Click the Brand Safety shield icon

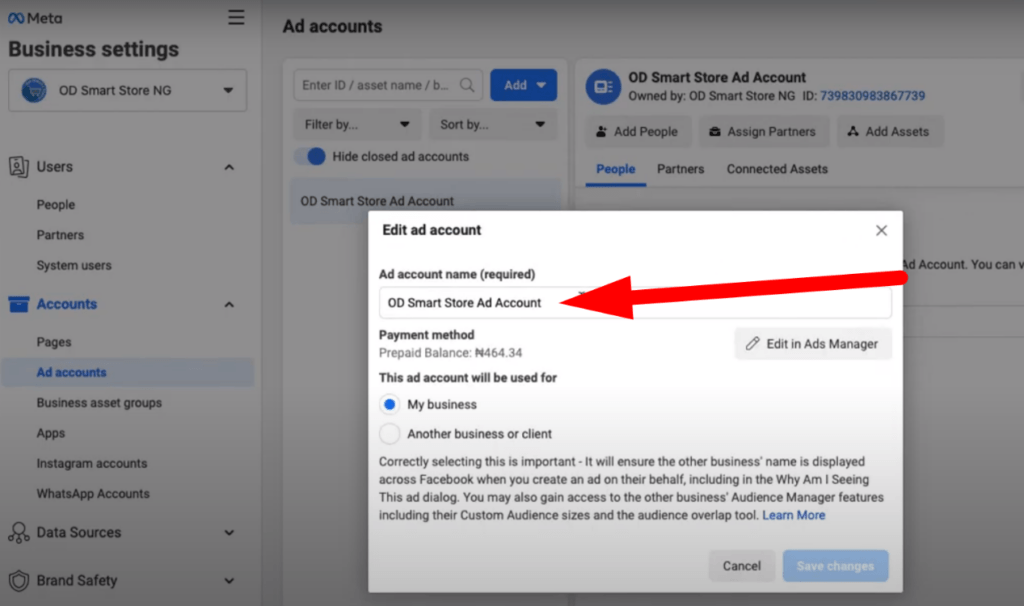18,581
